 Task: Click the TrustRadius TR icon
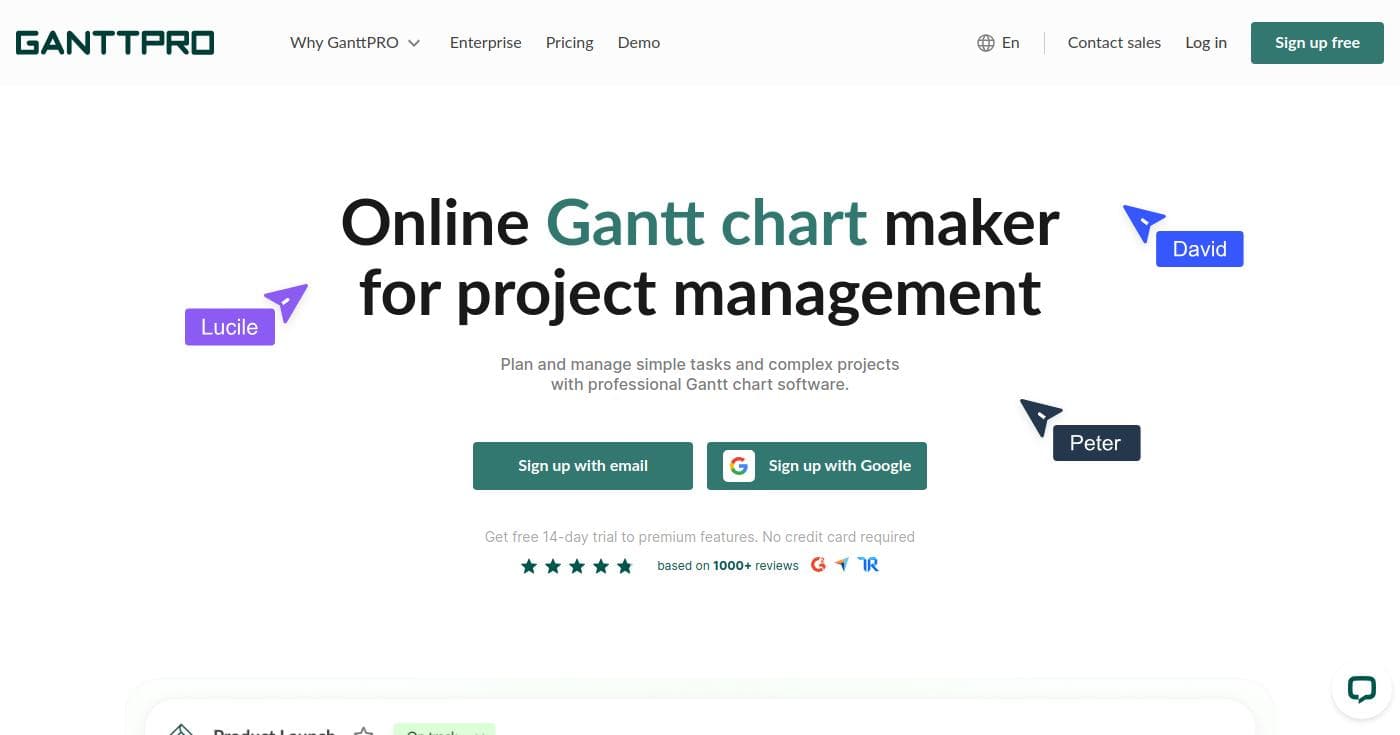tap(868, 564)
